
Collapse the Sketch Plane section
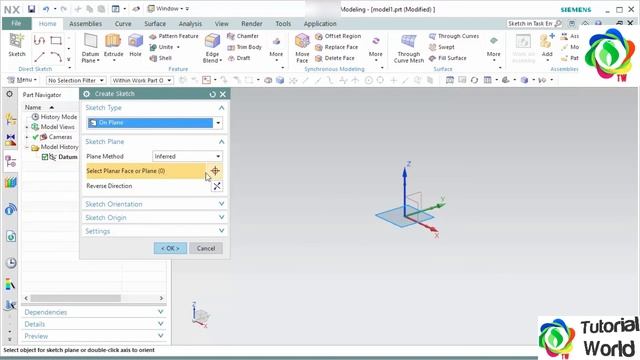coord(221,142)
